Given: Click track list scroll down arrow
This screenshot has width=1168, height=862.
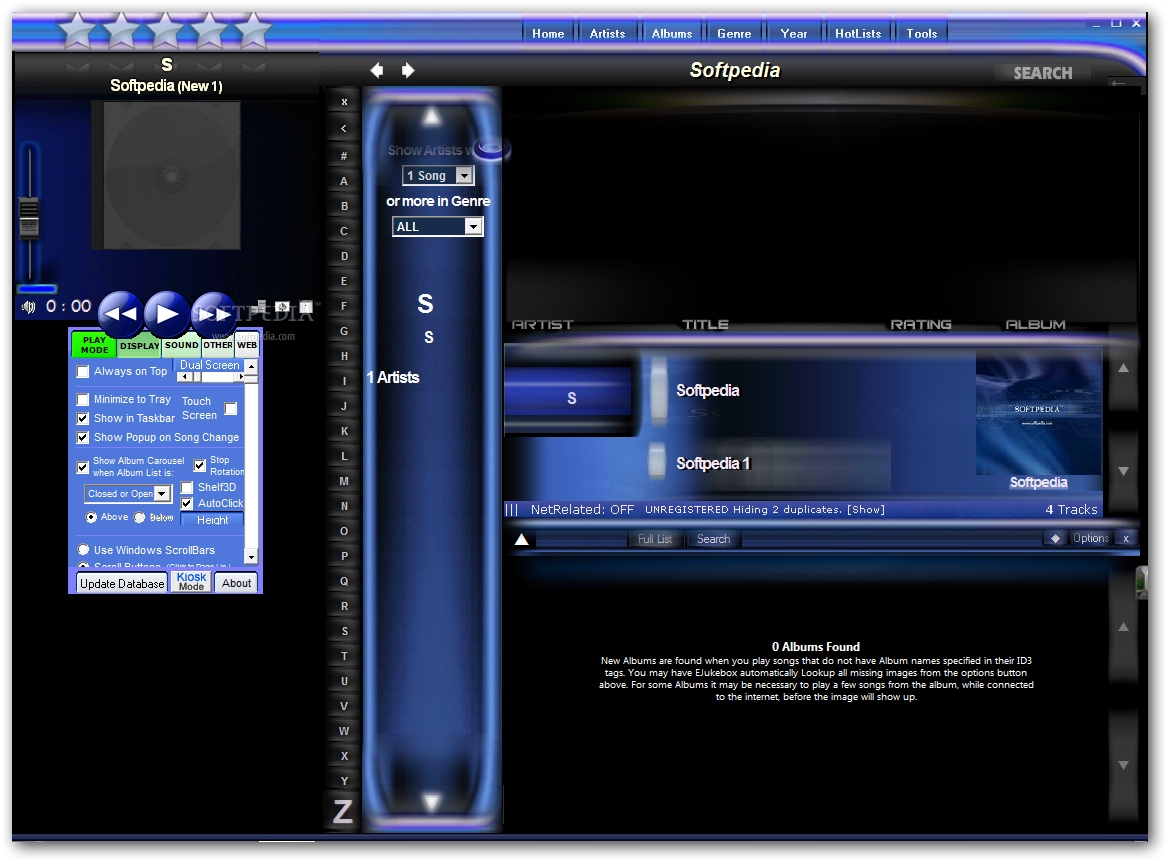Looking at the screenshot, I should (1123, 471).
